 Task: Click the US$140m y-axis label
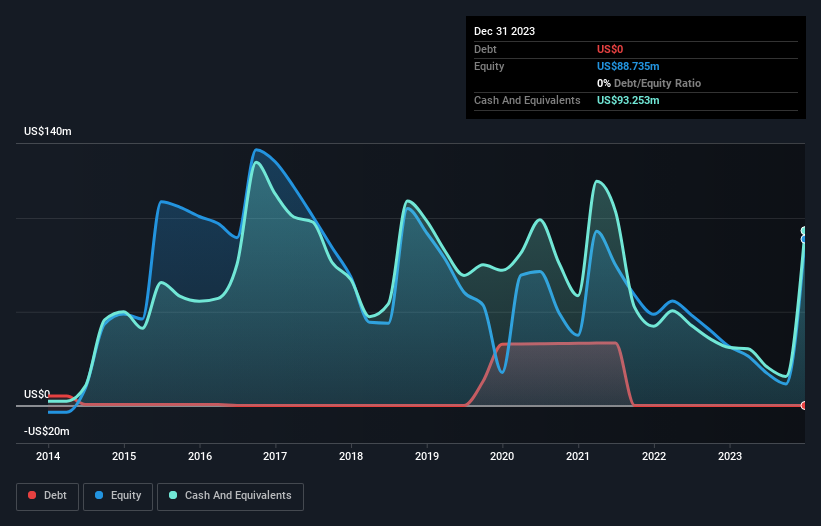(48, 131)
